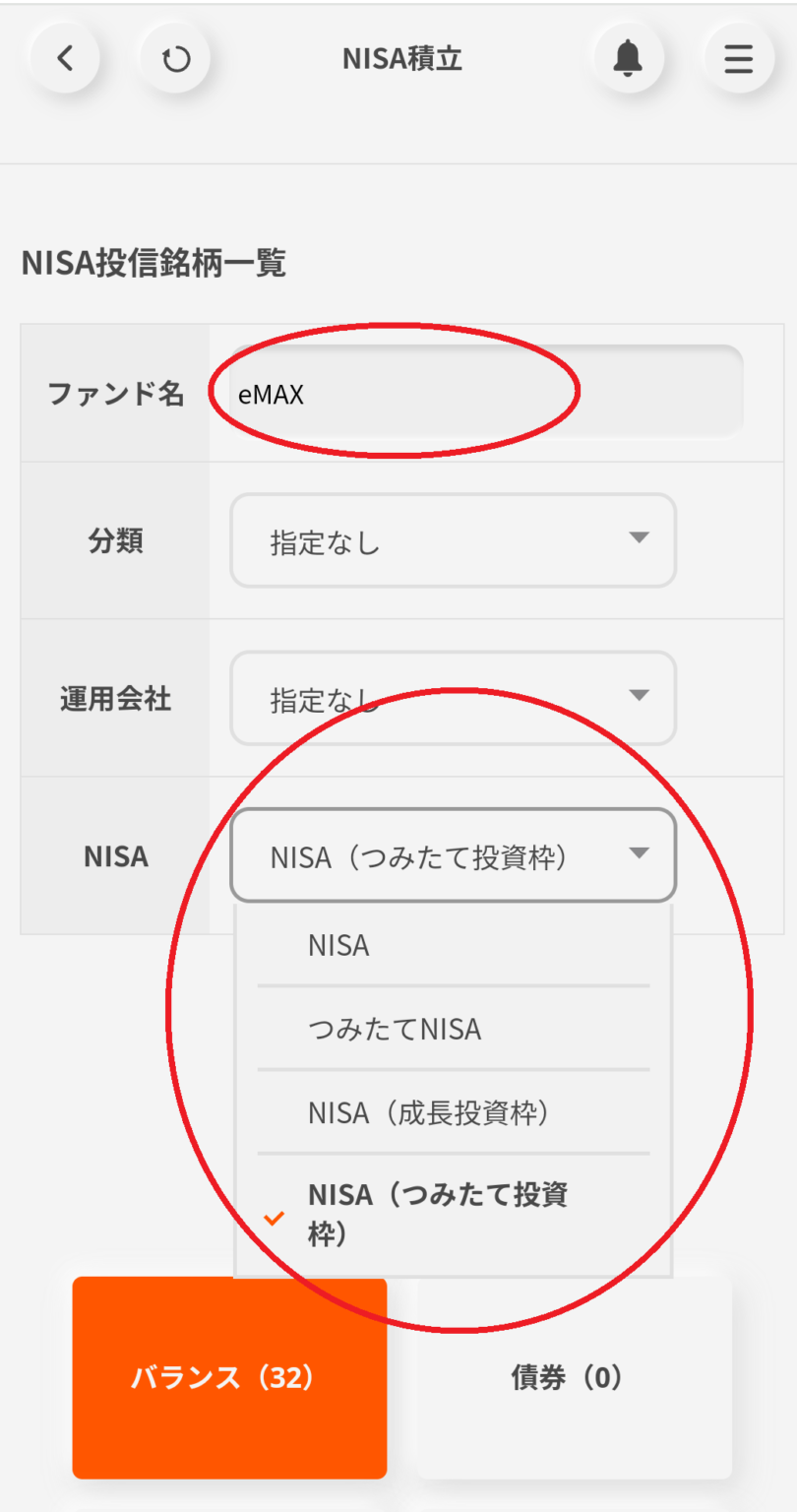Navigate back using the back arrow icon
Image resolution: width=797 pixels, height=1512 pixels.
(64, 58)
